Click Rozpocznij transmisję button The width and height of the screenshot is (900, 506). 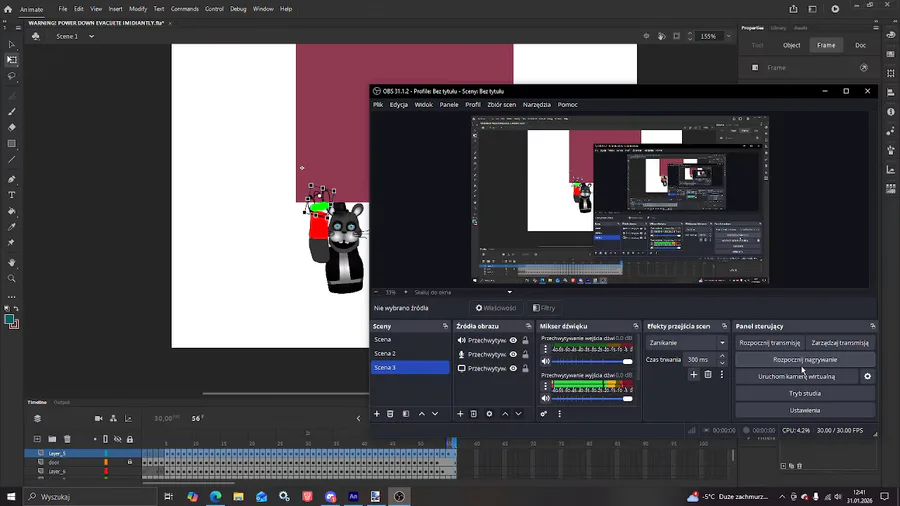770,342
